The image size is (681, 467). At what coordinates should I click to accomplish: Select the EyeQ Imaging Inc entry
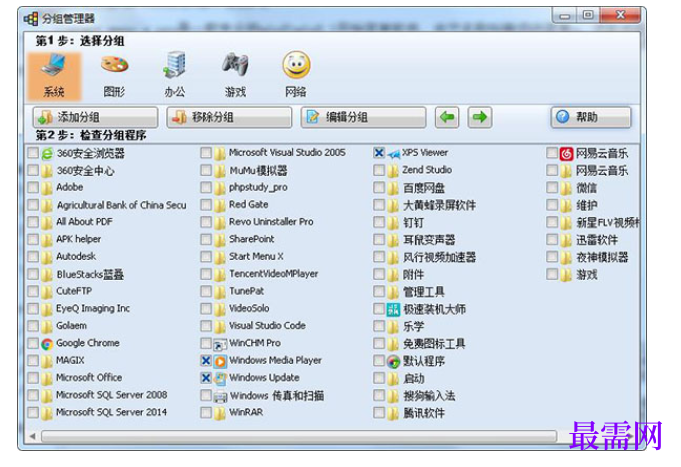[93, 309]
